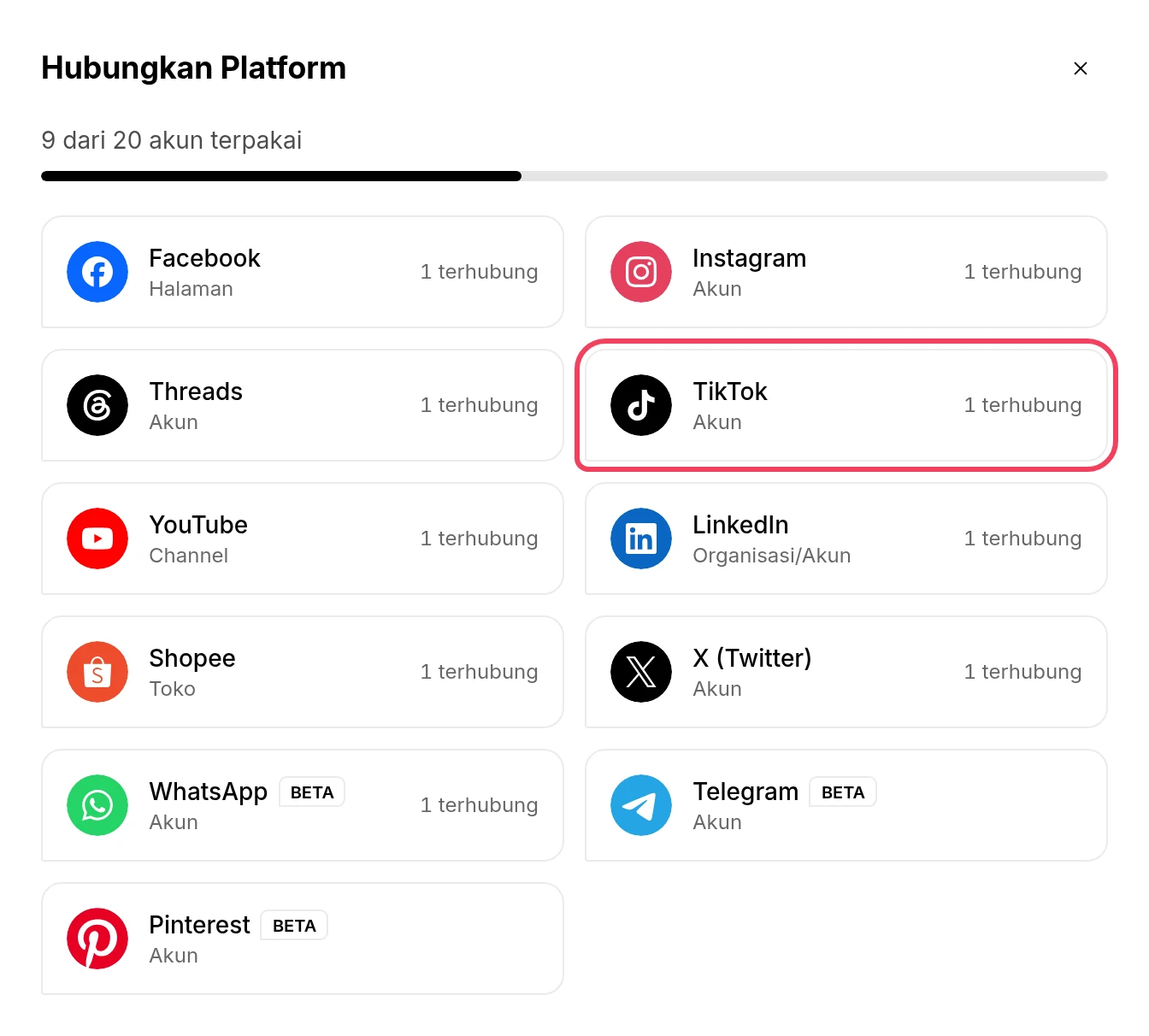The image size is (1149, 1036).
Task: Click the BETA badge beside Telegram
Action: coord(843,792)
